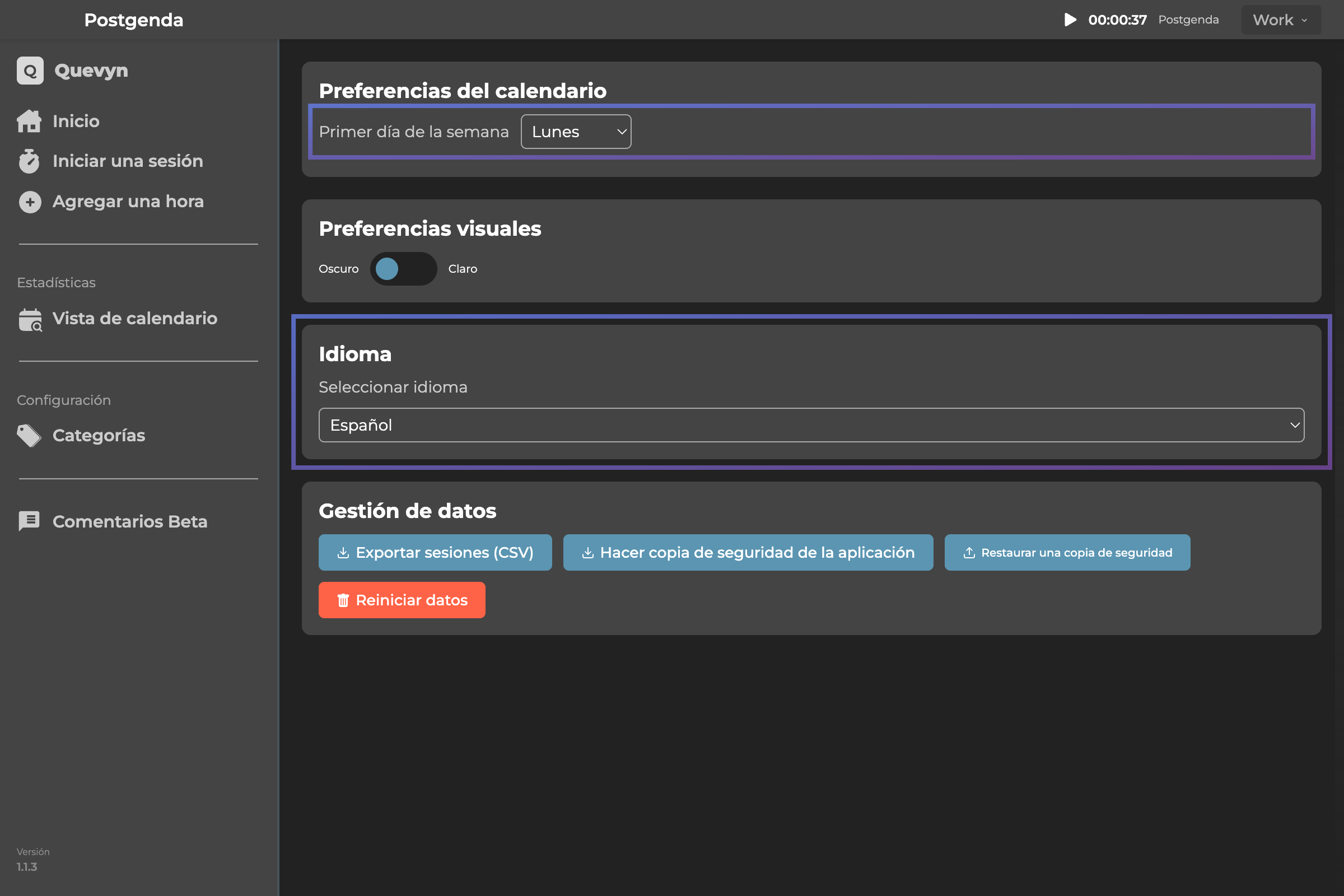Click the Idioma heading
Screen dimensions: 1344x896
(355, 354)
